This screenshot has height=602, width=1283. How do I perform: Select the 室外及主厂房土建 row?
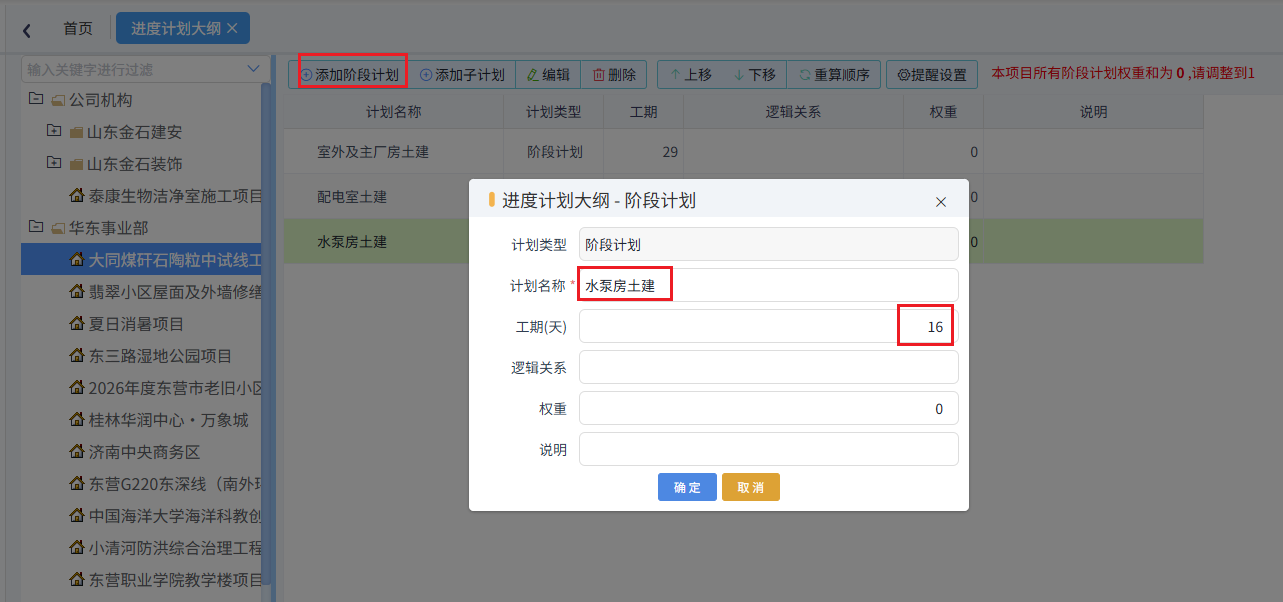pyautogui.click(x=743, y=152)
